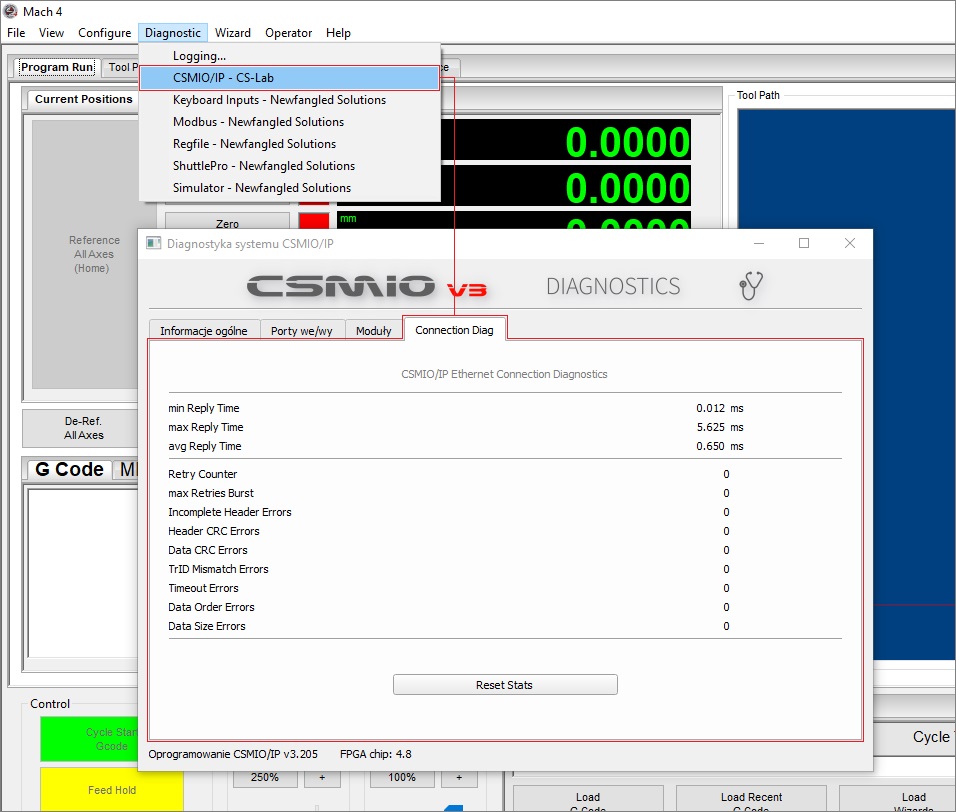Select Modbus - Newfangled Solutions entry

click(290, 122)
